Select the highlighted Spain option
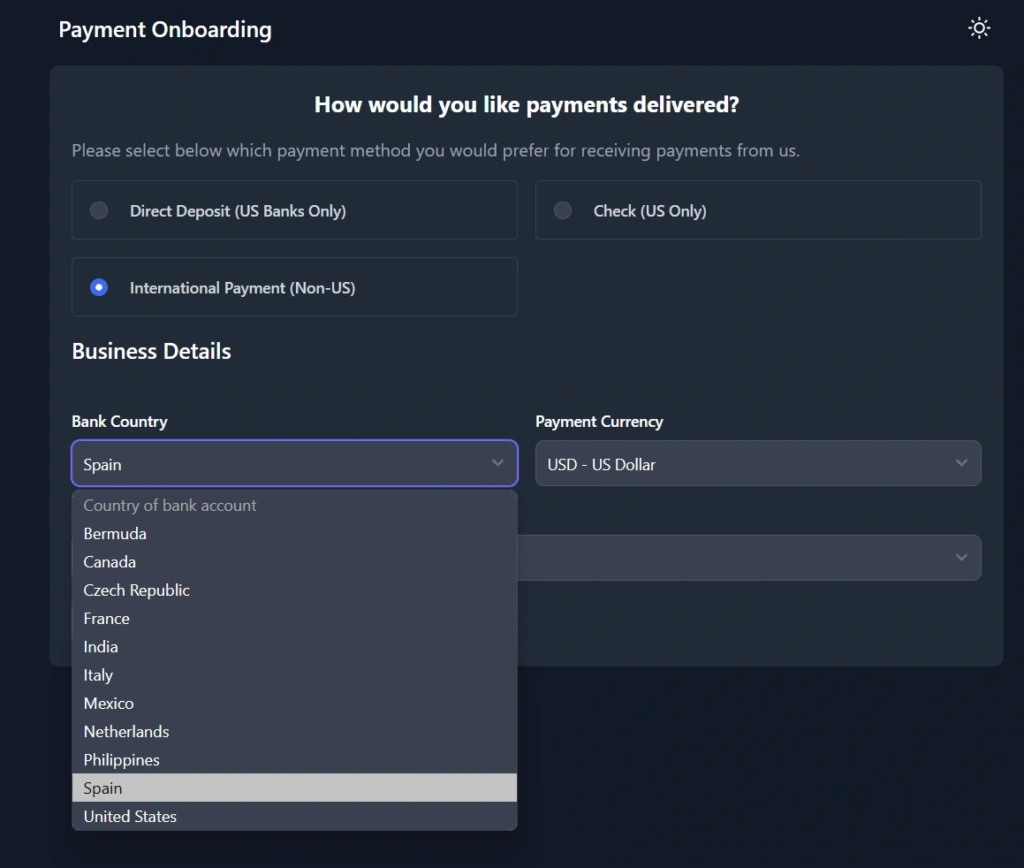 coord(103,788)
